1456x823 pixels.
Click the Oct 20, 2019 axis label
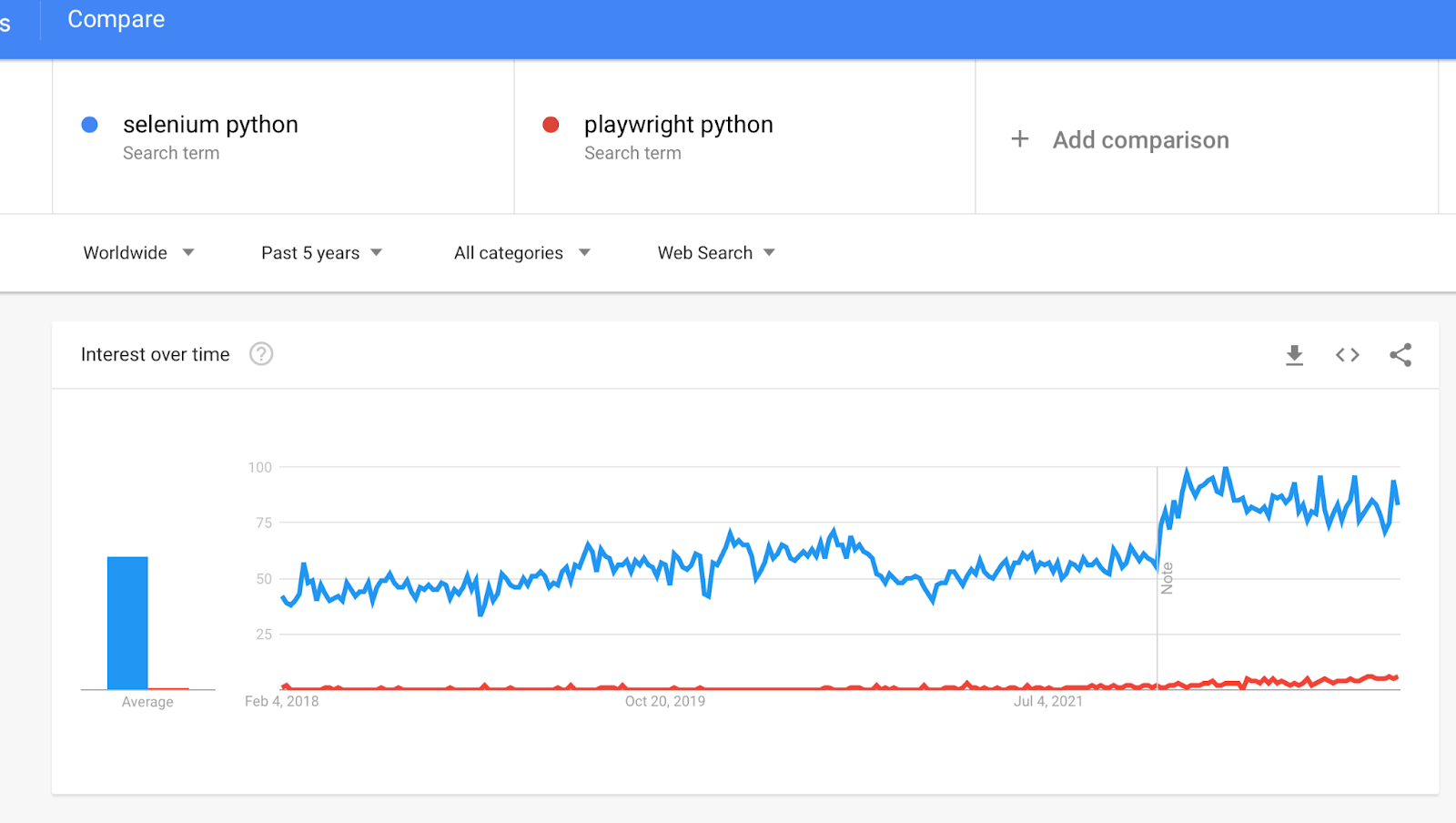(665, 701)
